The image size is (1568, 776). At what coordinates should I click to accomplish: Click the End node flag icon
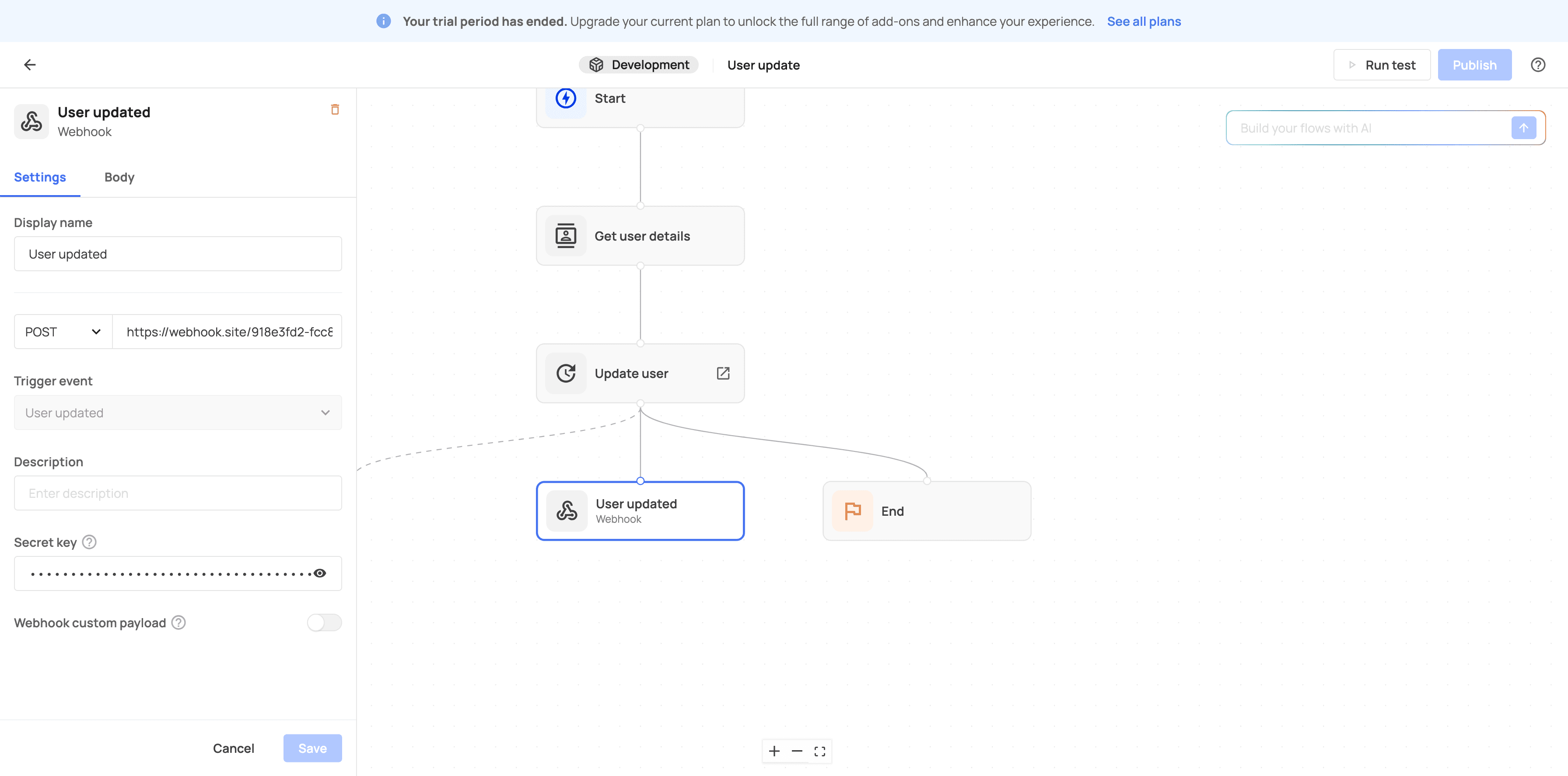(853, 510)
